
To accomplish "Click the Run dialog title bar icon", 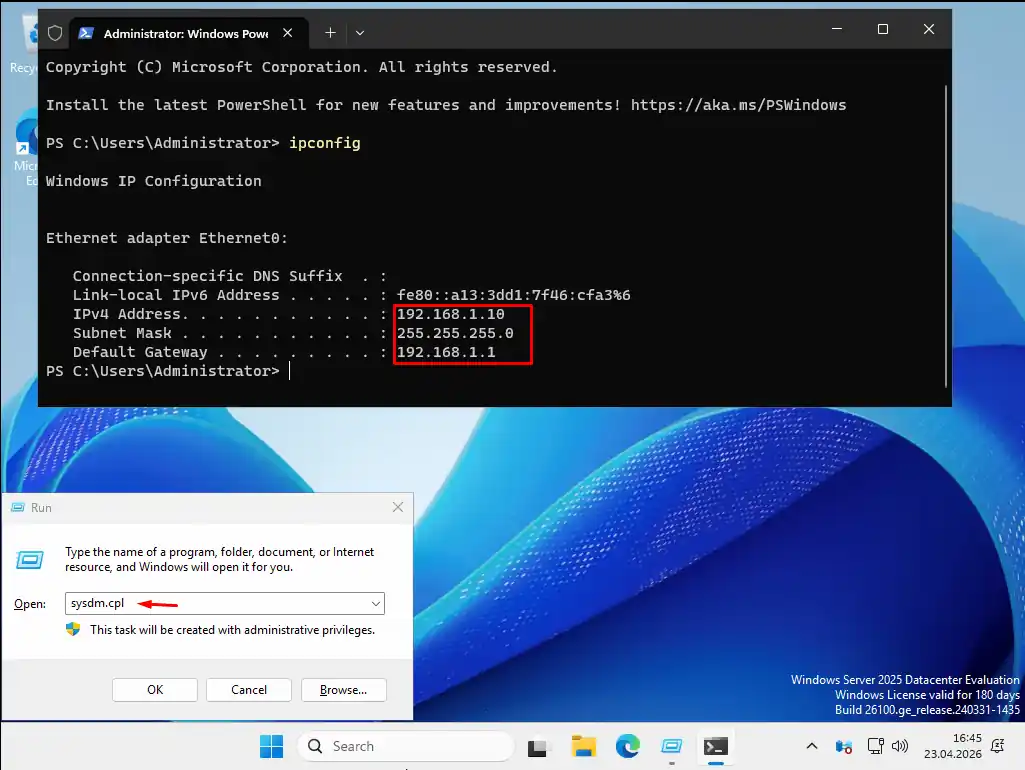I will 18,508.
